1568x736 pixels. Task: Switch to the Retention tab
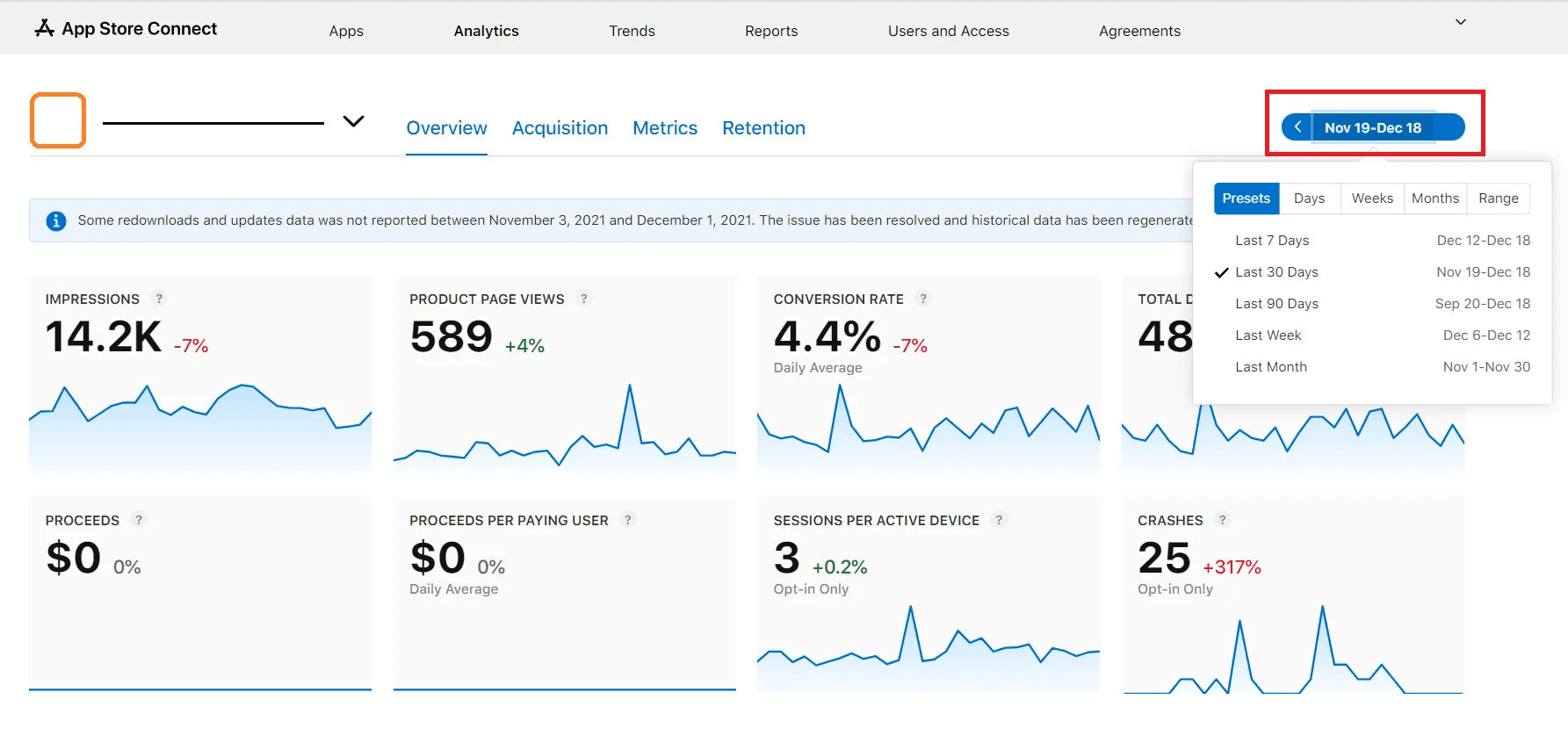[x=764, y=128]
